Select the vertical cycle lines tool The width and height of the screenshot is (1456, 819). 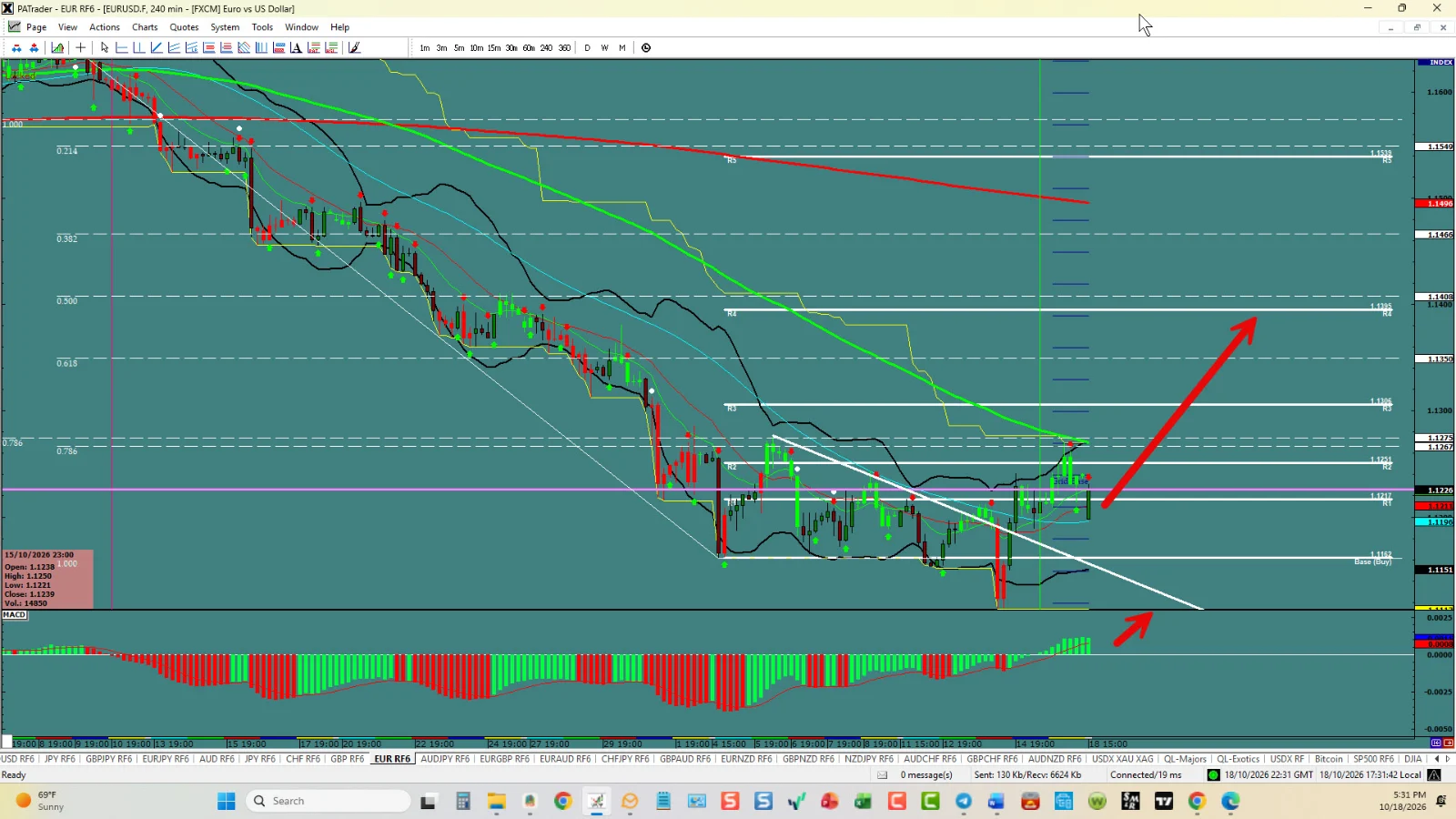coord(261,47)
